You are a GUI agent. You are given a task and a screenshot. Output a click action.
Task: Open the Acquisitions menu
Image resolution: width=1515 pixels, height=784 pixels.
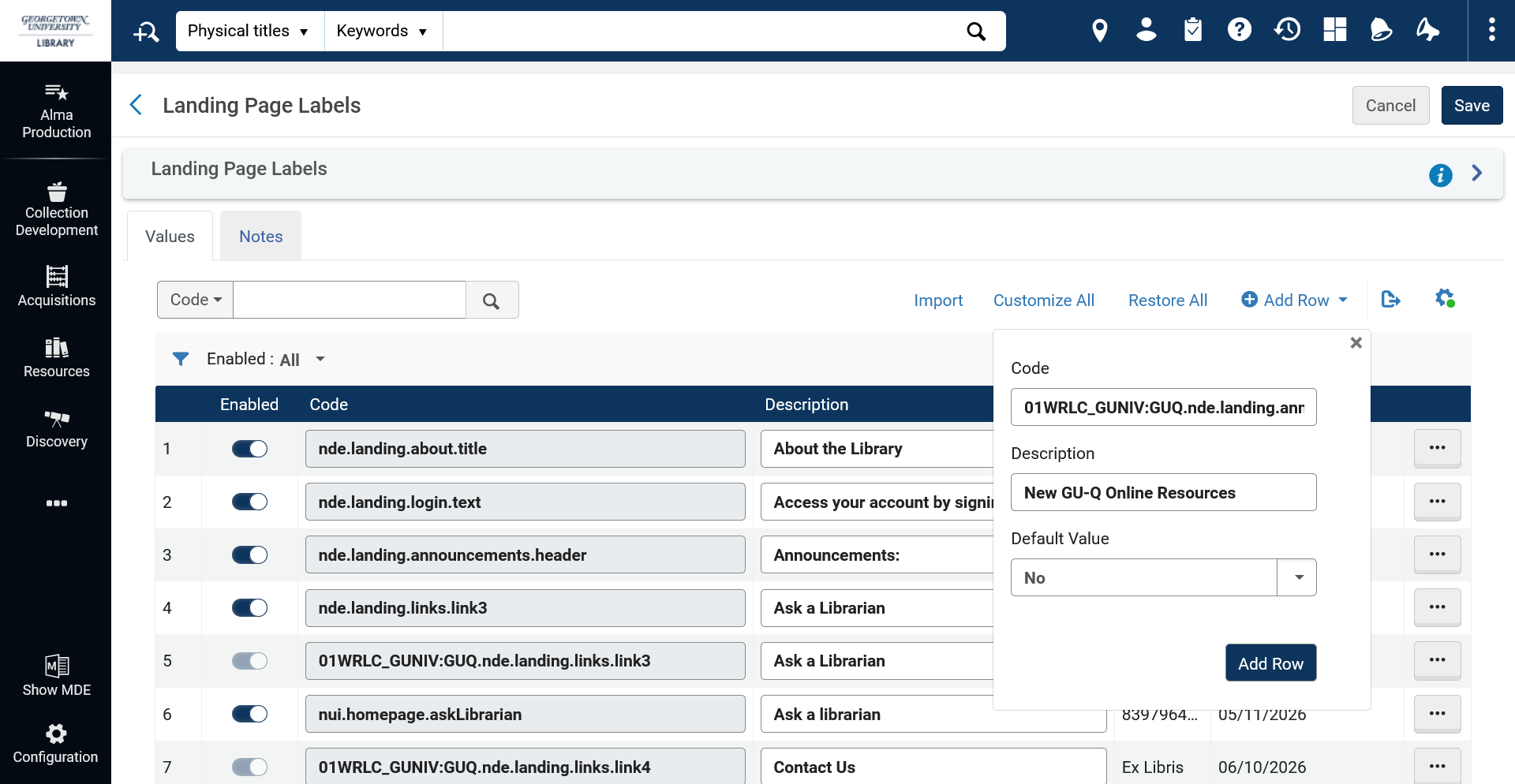56,286
